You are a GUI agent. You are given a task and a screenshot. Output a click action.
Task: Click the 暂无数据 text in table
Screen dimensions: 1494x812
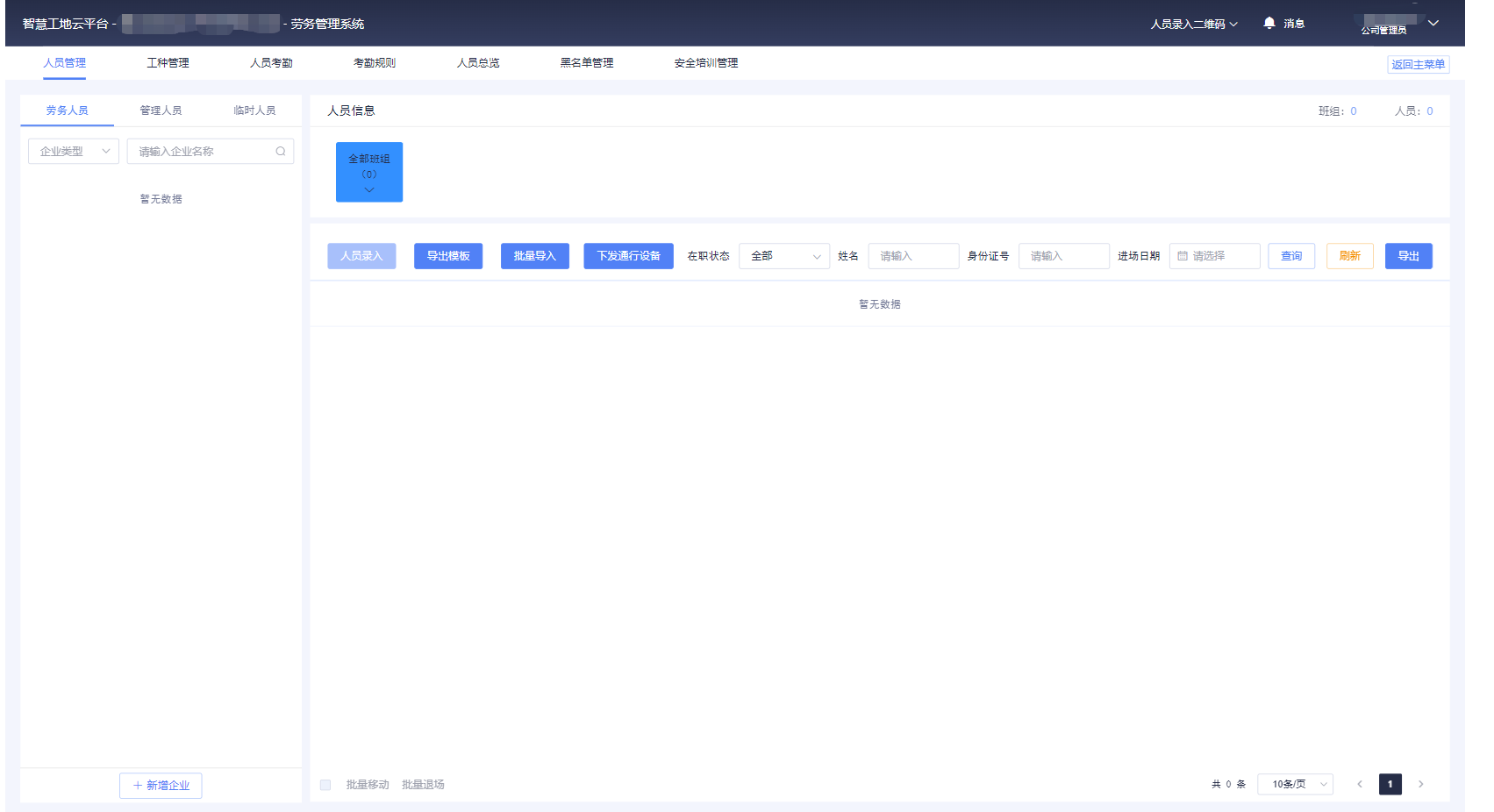[x=880, y=304]
